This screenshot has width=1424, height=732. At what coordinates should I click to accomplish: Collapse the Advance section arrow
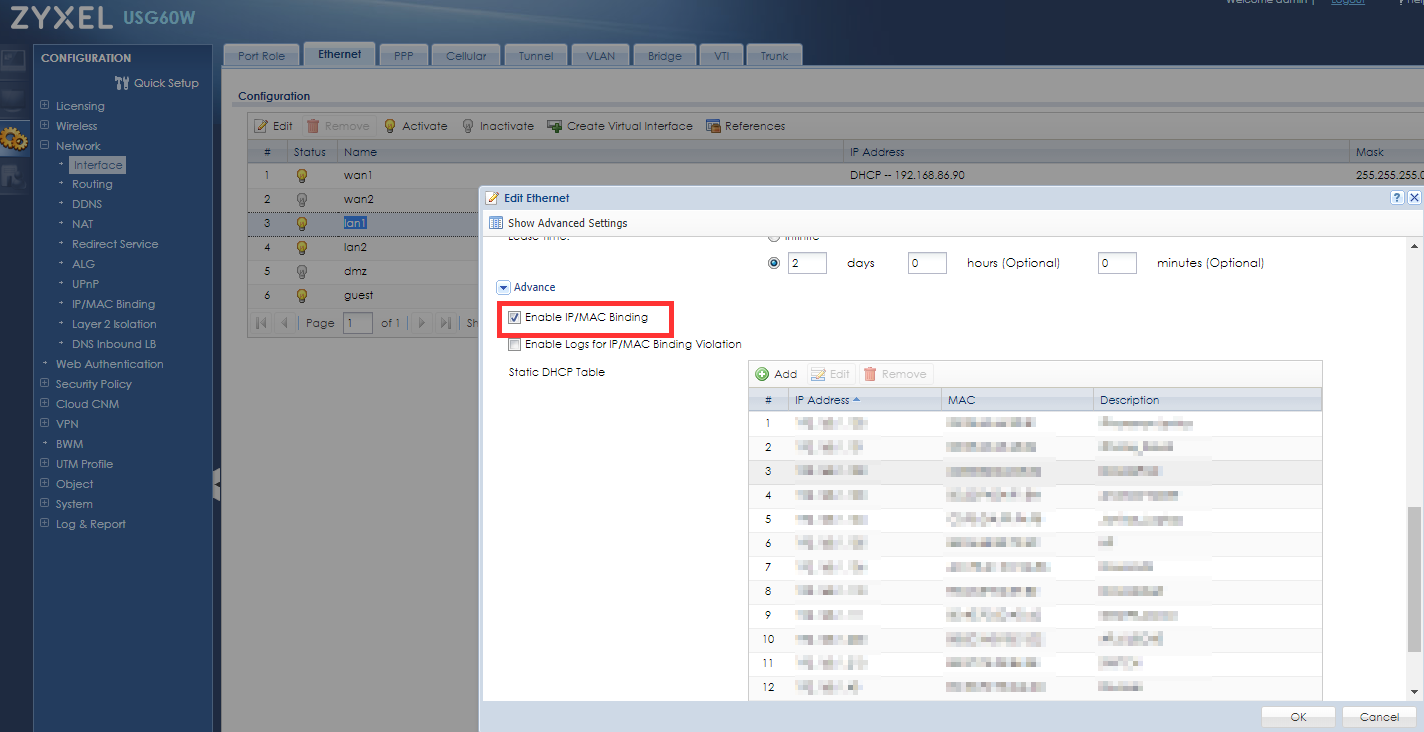click(x=504, y=288)
